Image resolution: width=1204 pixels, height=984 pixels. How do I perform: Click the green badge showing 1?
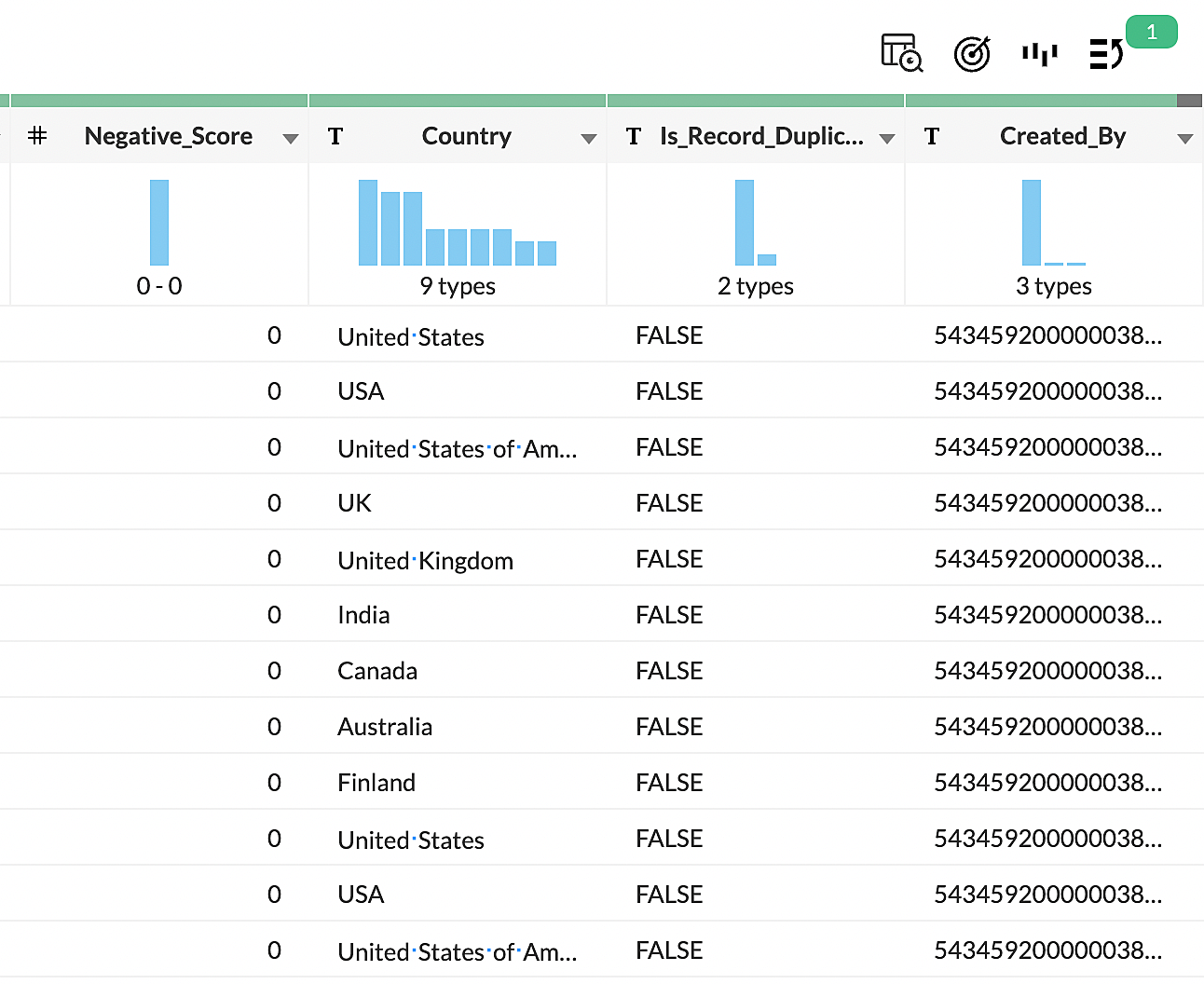(x=1151, y=33)
